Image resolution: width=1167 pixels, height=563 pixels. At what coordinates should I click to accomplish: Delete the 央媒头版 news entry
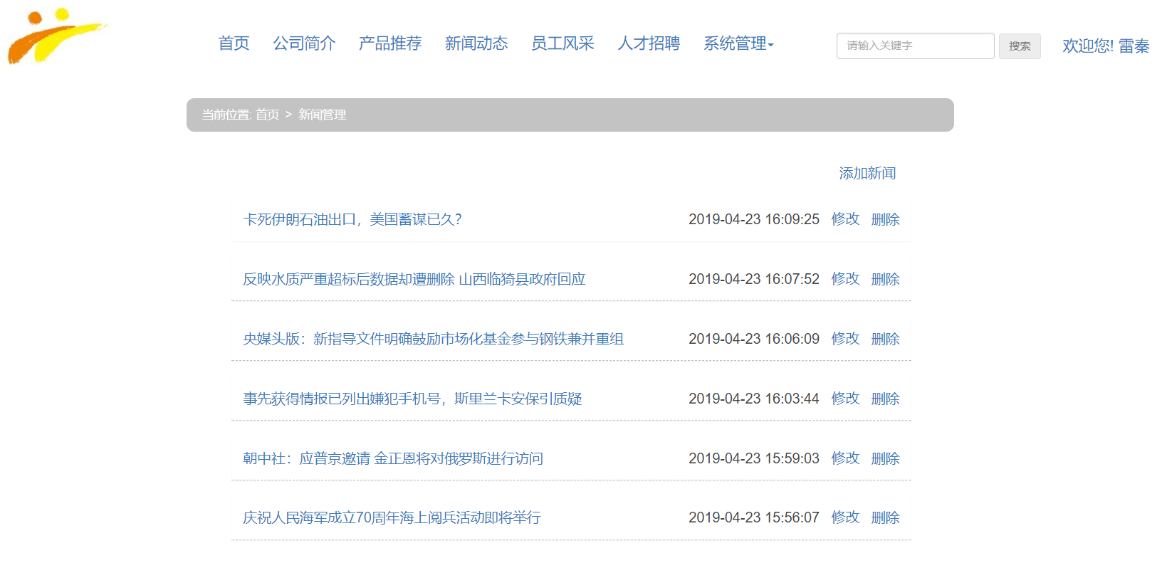click(x=886, y=339)
